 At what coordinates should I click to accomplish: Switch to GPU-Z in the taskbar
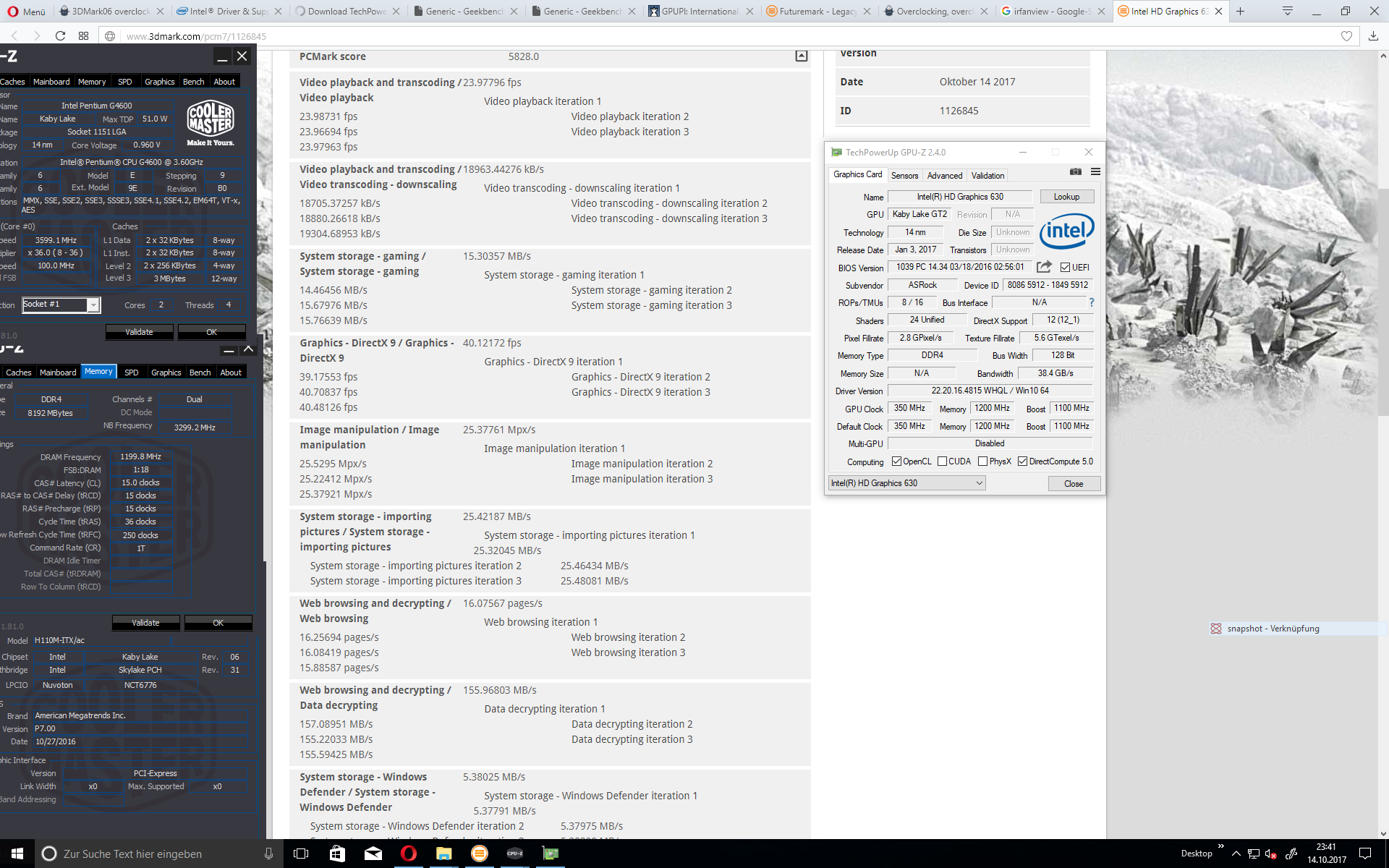551,854
